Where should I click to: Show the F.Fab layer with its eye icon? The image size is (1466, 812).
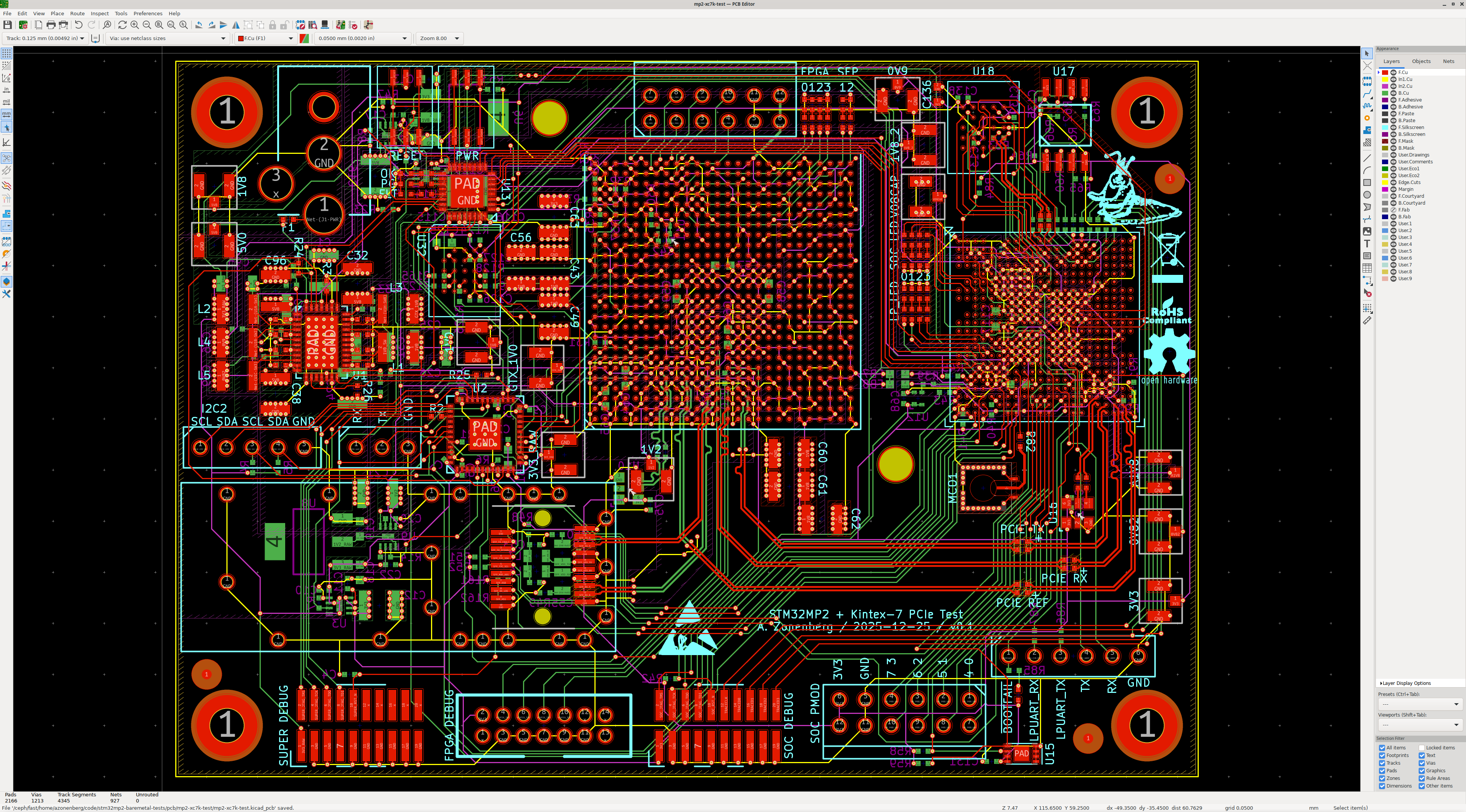pyautogui.click(x=1393, y=210)
